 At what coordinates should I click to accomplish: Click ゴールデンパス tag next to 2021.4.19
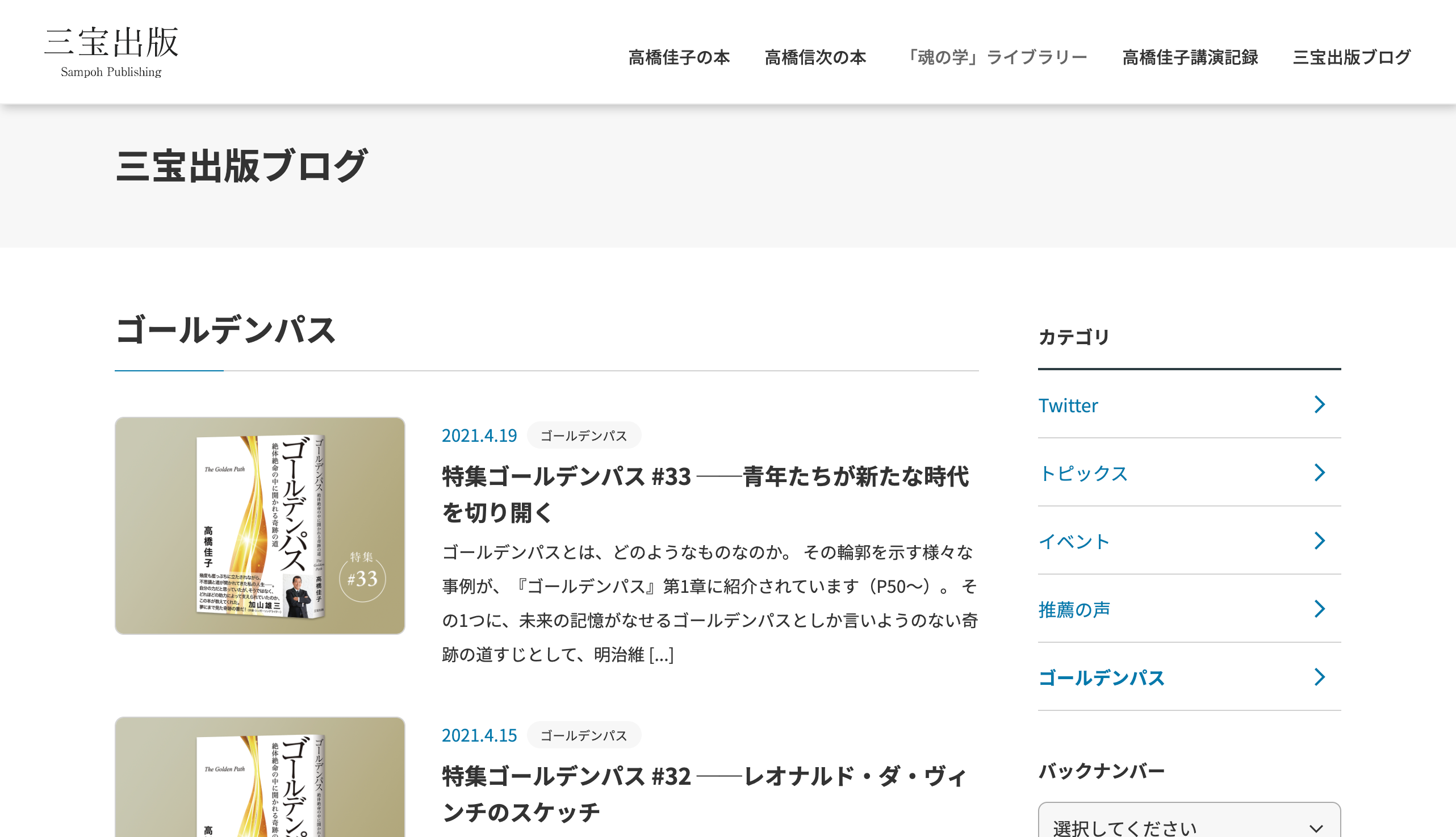(583, 436)
